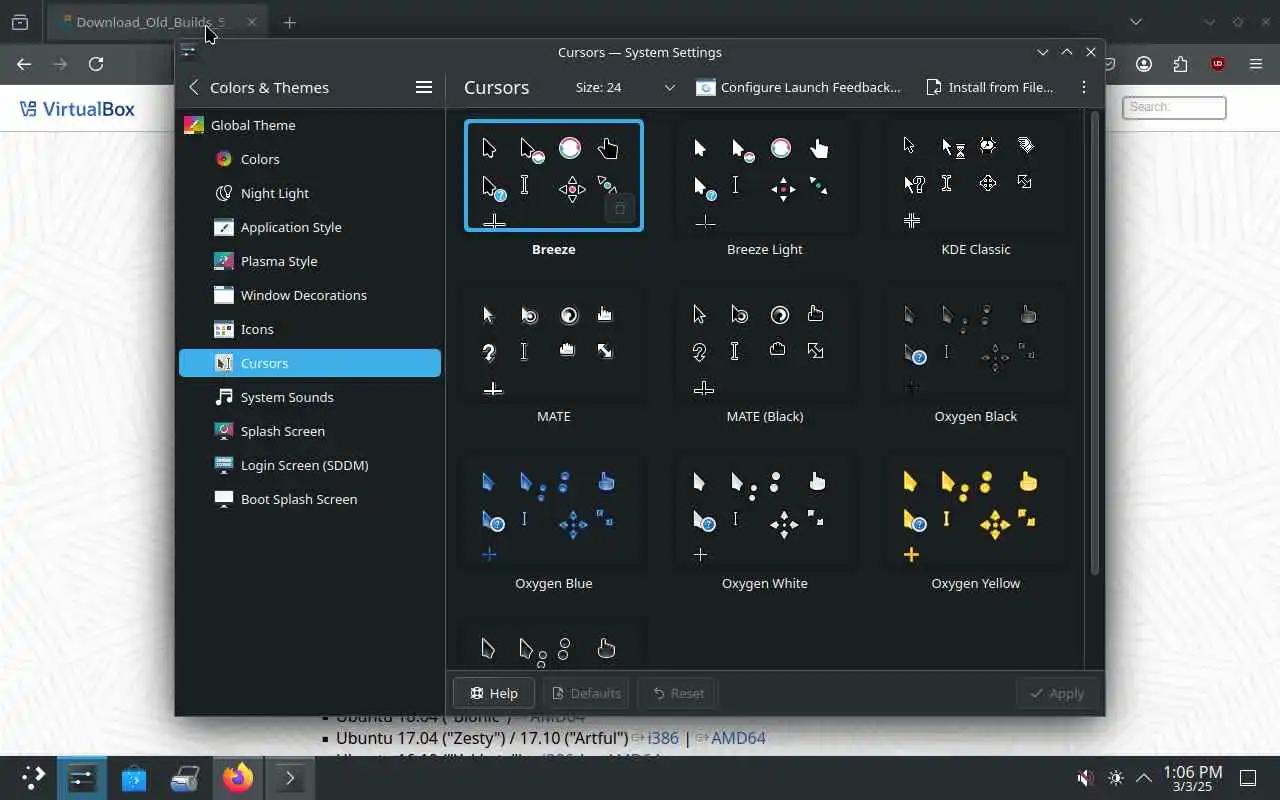Open Login Screen (SDDM) settings
Image resolution: width=1280 pixels, height=800 pixels.
[x=310, y=465]
